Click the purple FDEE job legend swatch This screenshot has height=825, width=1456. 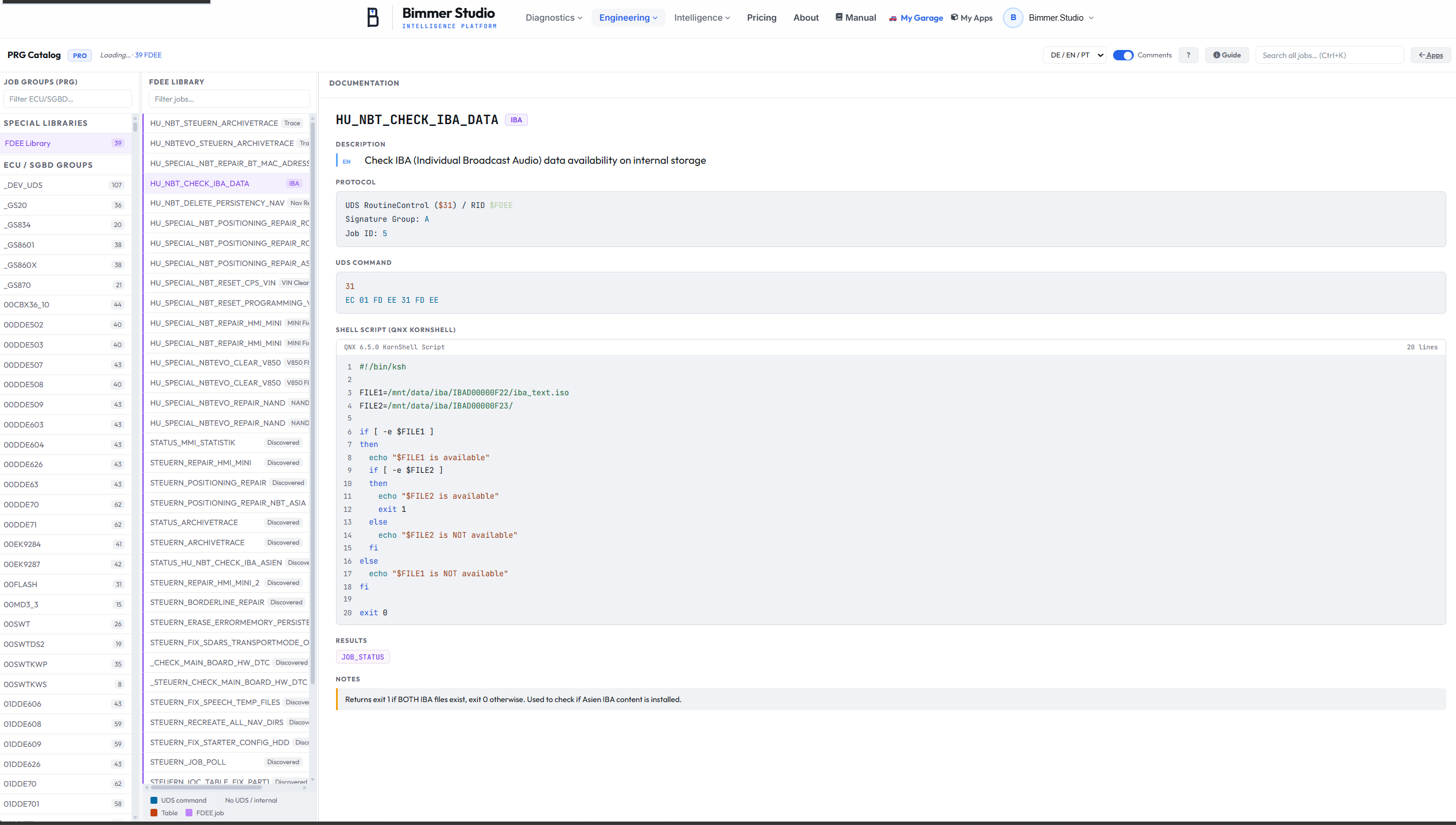pos(189,813)
